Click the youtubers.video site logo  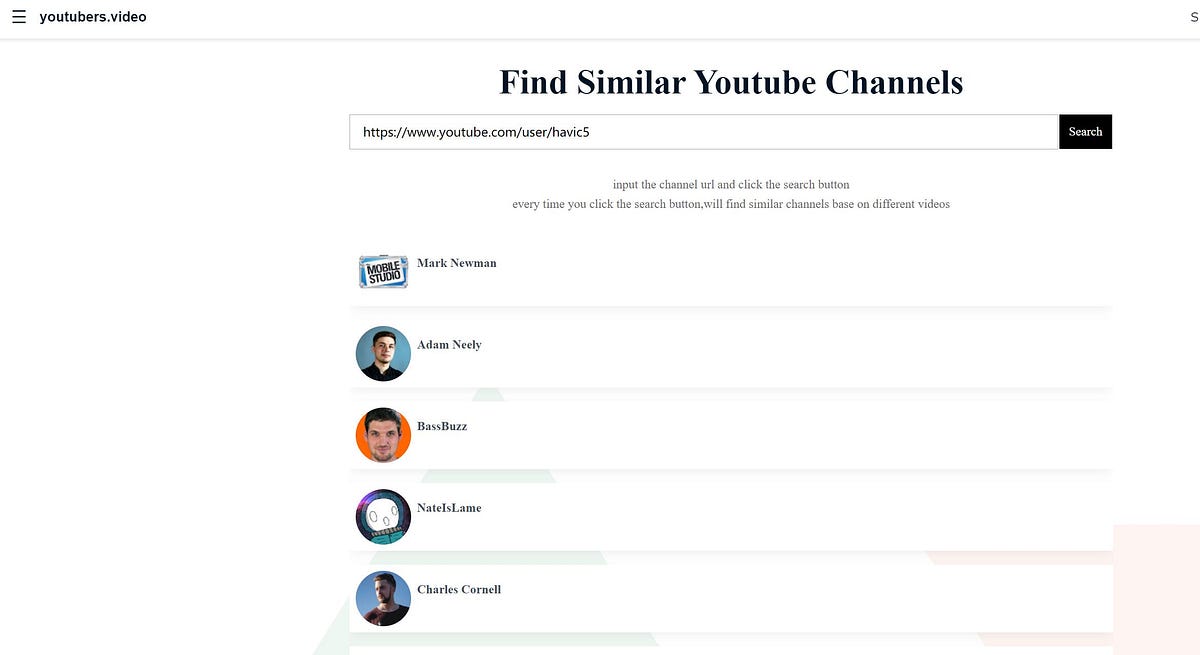coord(92,16)
